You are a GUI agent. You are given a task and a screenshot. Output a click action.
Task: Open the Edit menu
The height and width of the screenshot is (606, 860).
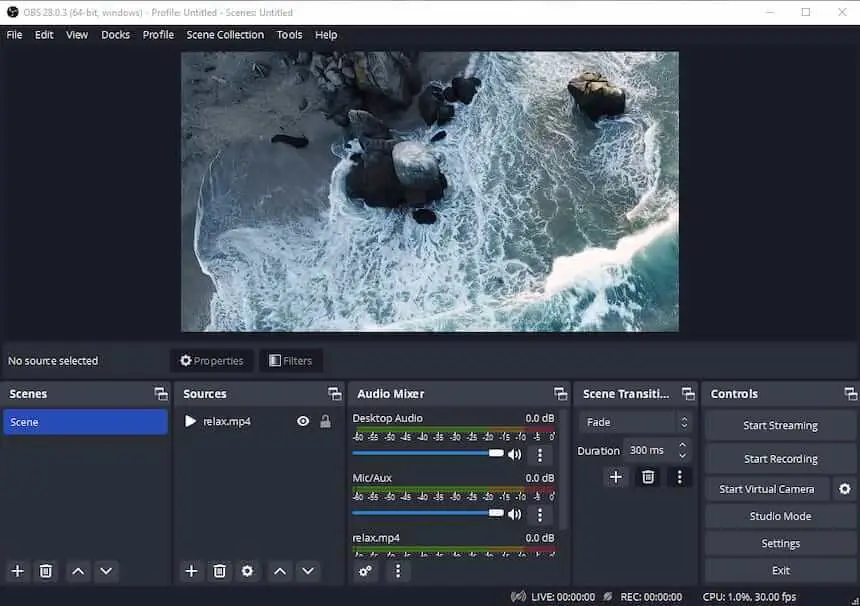[x=44, y=35]
